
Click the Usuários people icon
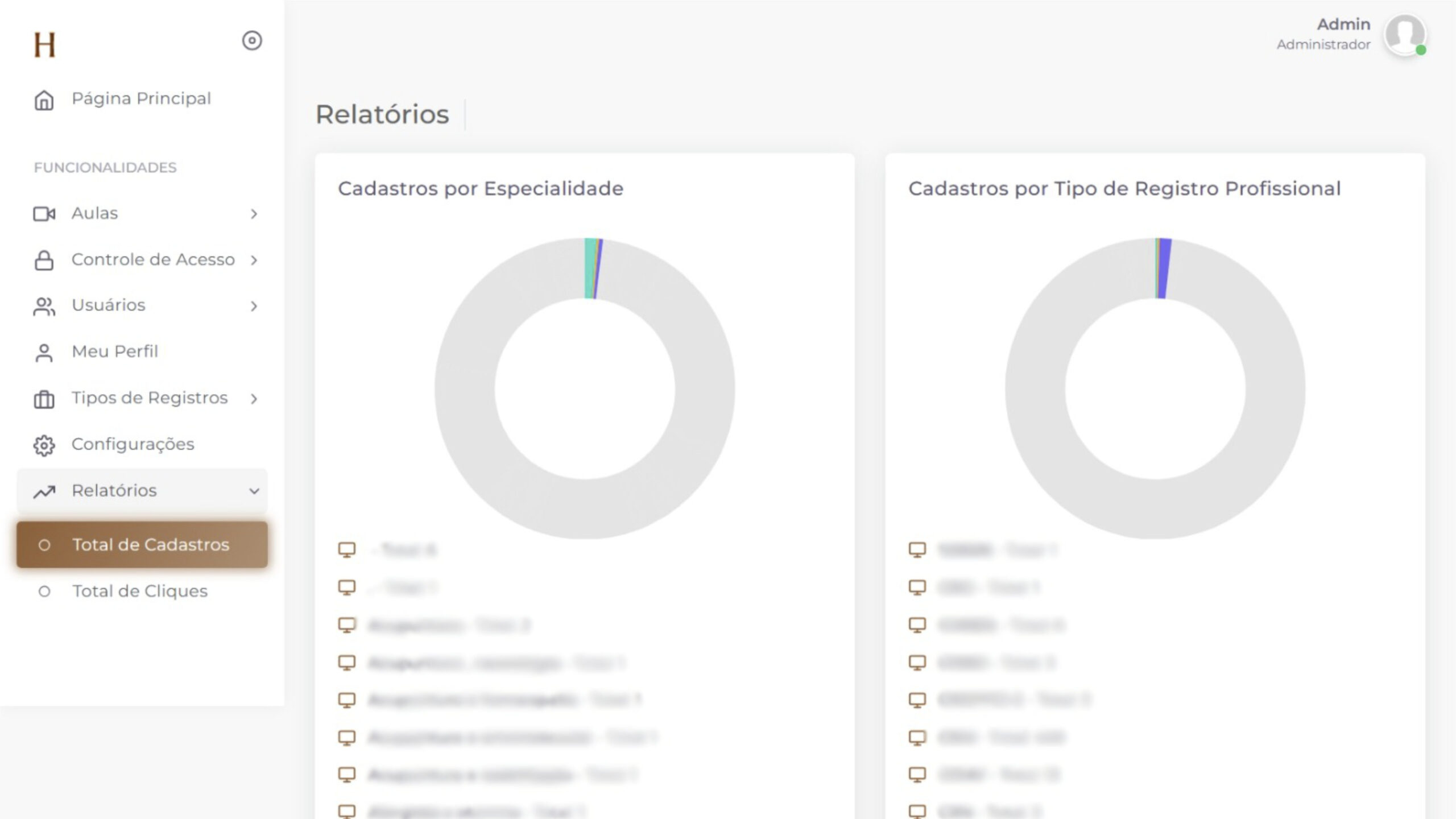[44, 306]
